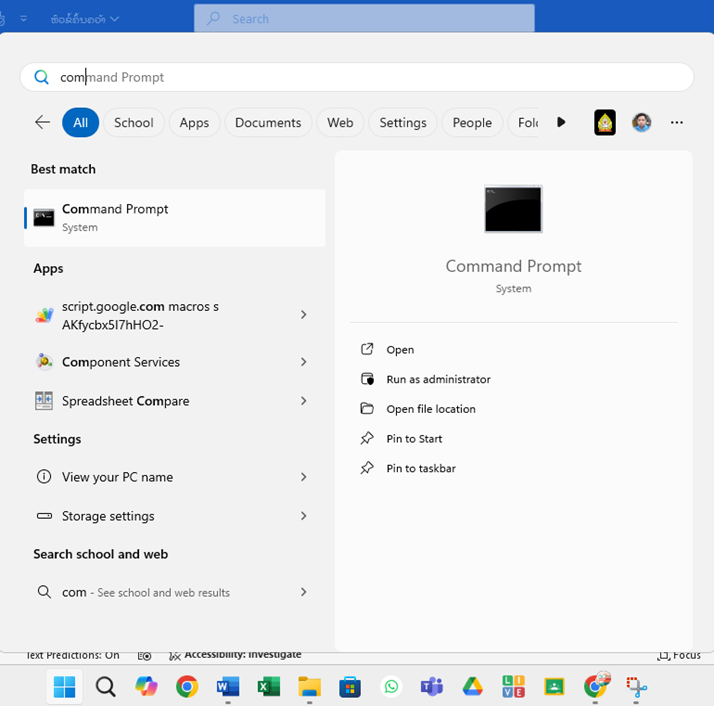Click the user profile avatar icon
Viewport: 714px width, 706px height.
[x=642, y=122]
